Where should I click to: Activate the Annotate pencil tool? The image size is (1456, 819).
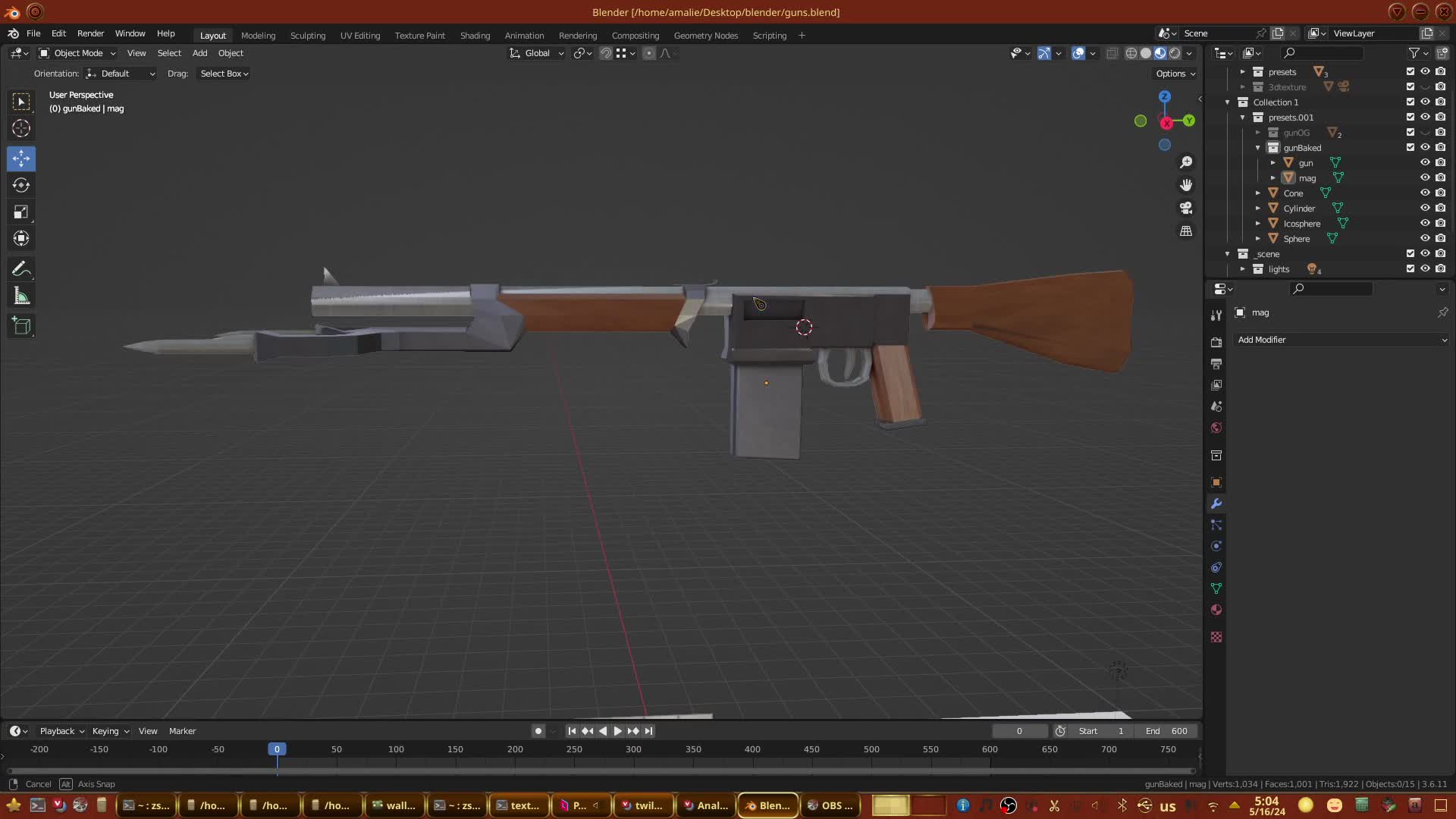[21, 269]
